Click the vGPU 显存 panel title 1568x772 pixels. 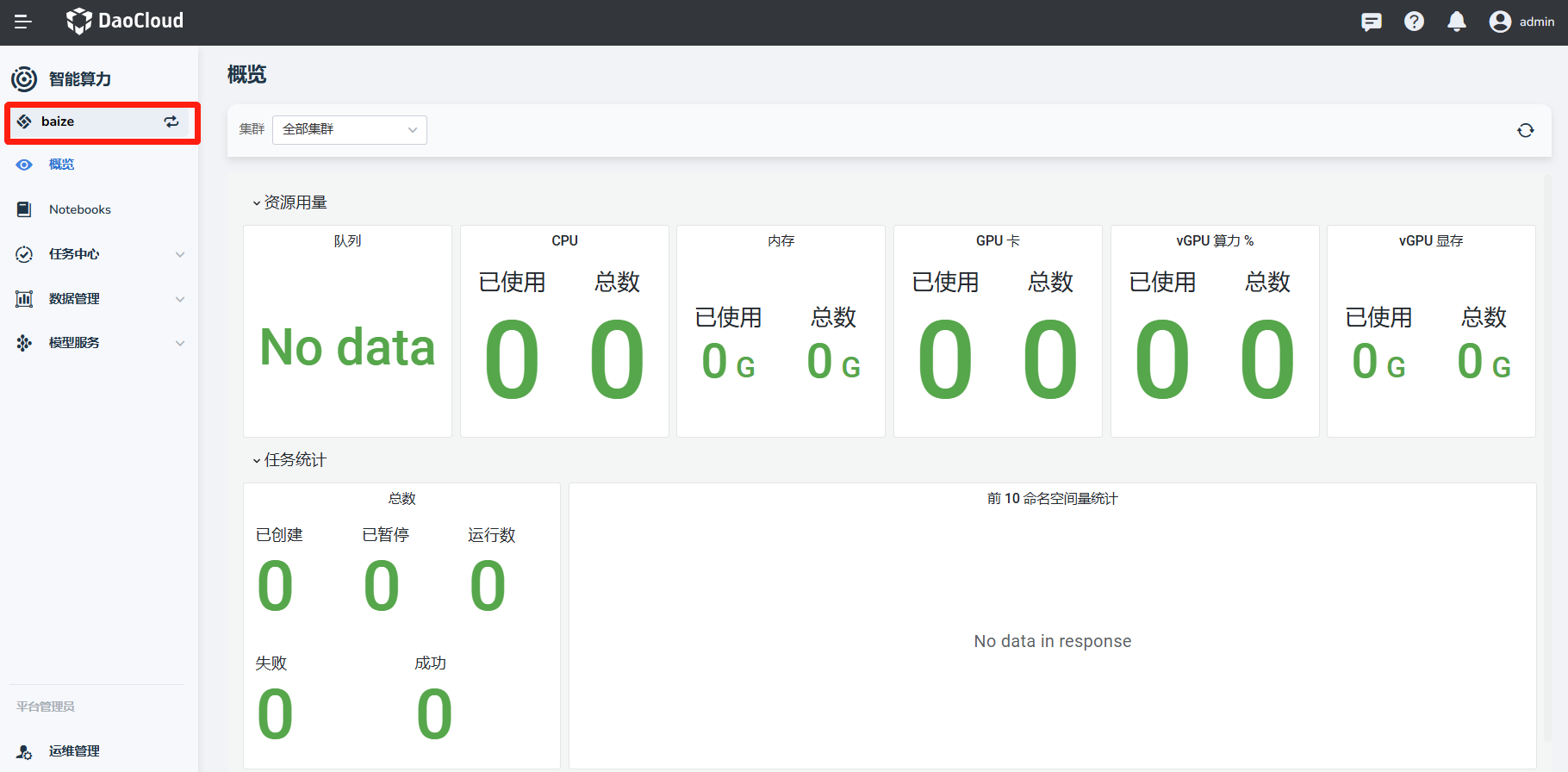(x=1431, y=241)
